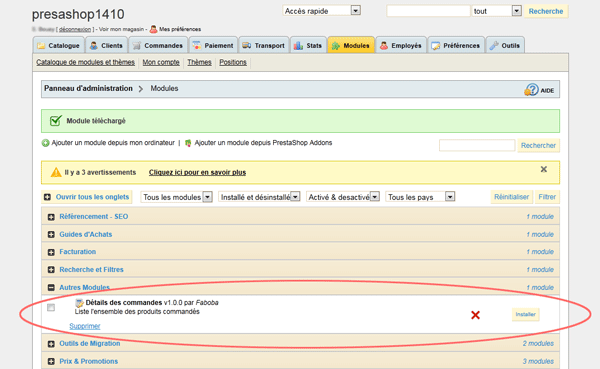Open the Installé et désinstallé dropdown
Screen dimensions: 600x369
259,197
